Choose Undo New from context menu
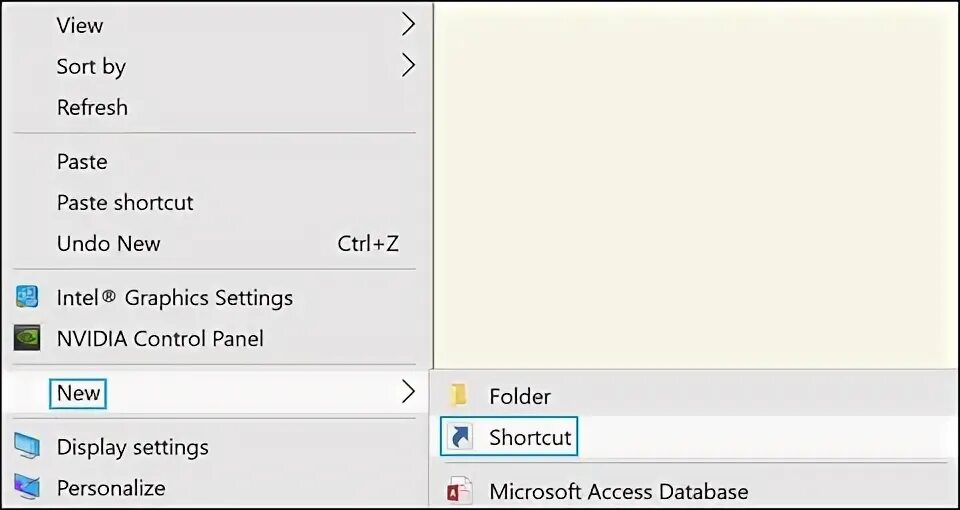 [108, 243]
